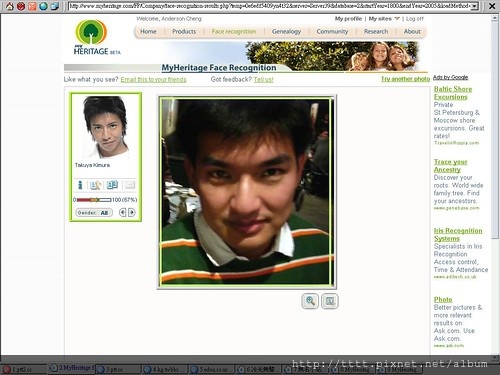Click the address bar URL field
Screen dimensions: 500x375
(270, 6)
